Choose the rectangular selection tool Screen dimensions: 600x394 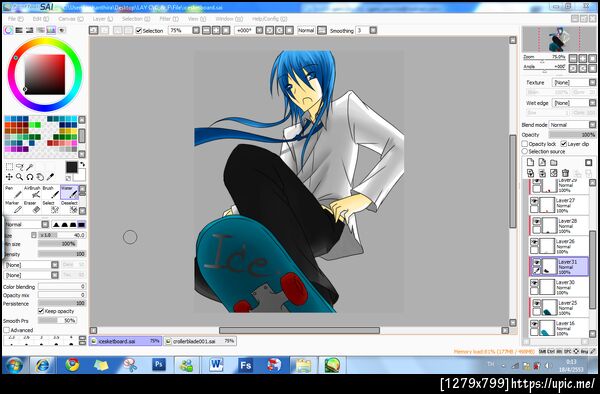(9, 166)
